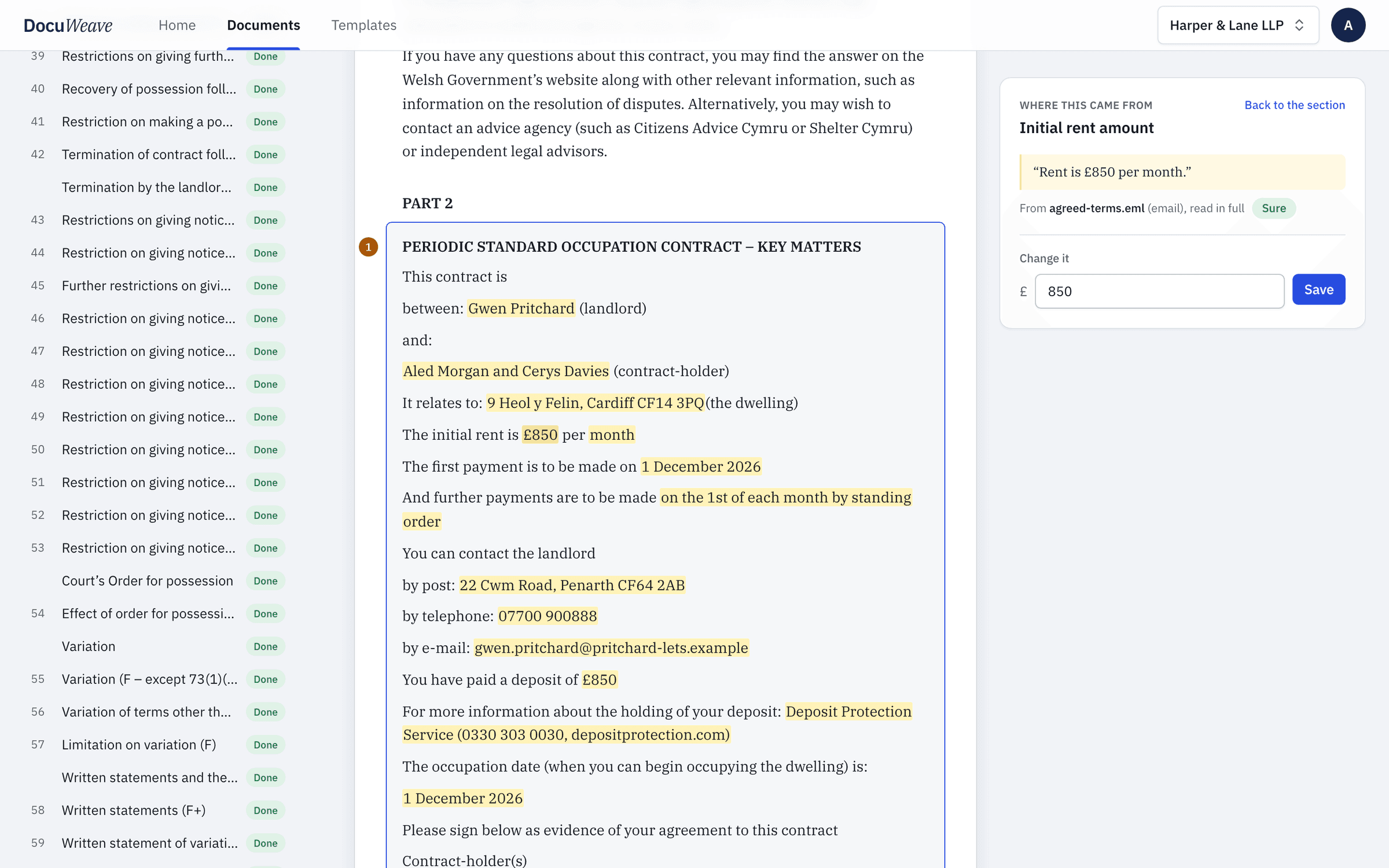Select telephone number 07700 900888
The height and width of the screenshot is (868, 1389).
coord(547,616)
